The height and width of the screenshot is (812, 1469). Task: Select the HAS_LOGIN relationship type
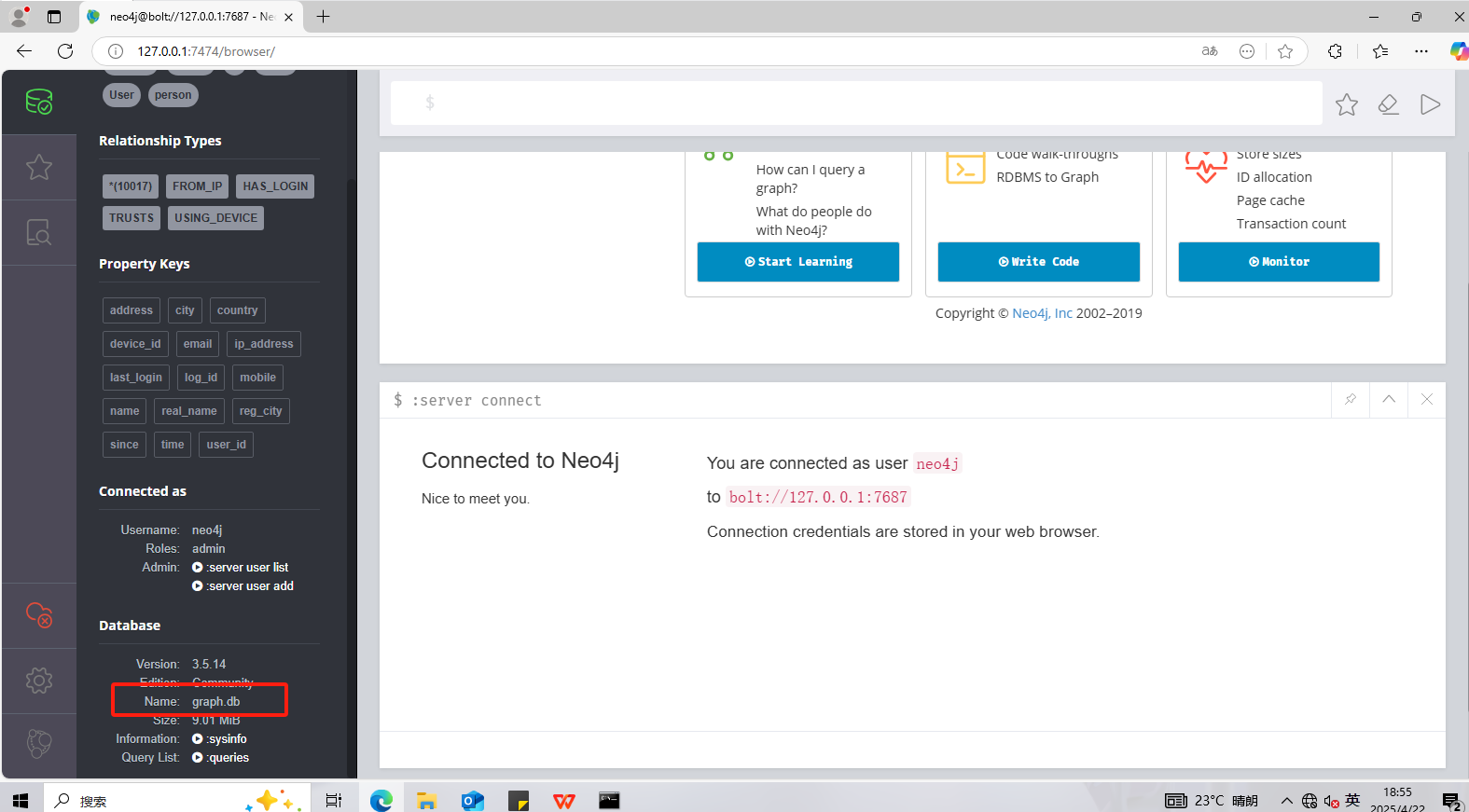[275, 186]
